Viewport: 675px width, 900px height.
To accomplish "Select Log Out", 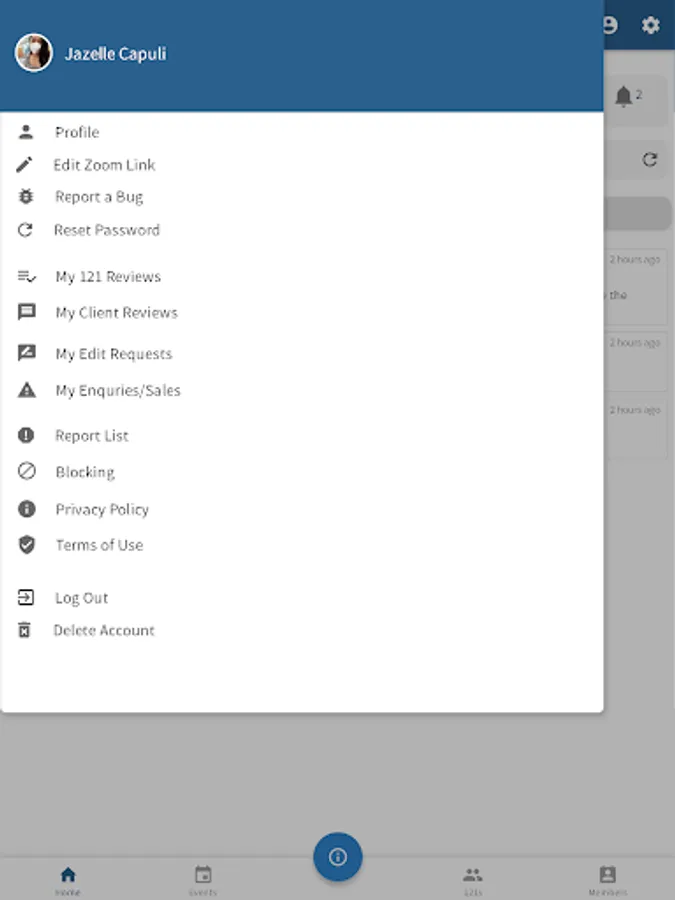I will (82, 598).
